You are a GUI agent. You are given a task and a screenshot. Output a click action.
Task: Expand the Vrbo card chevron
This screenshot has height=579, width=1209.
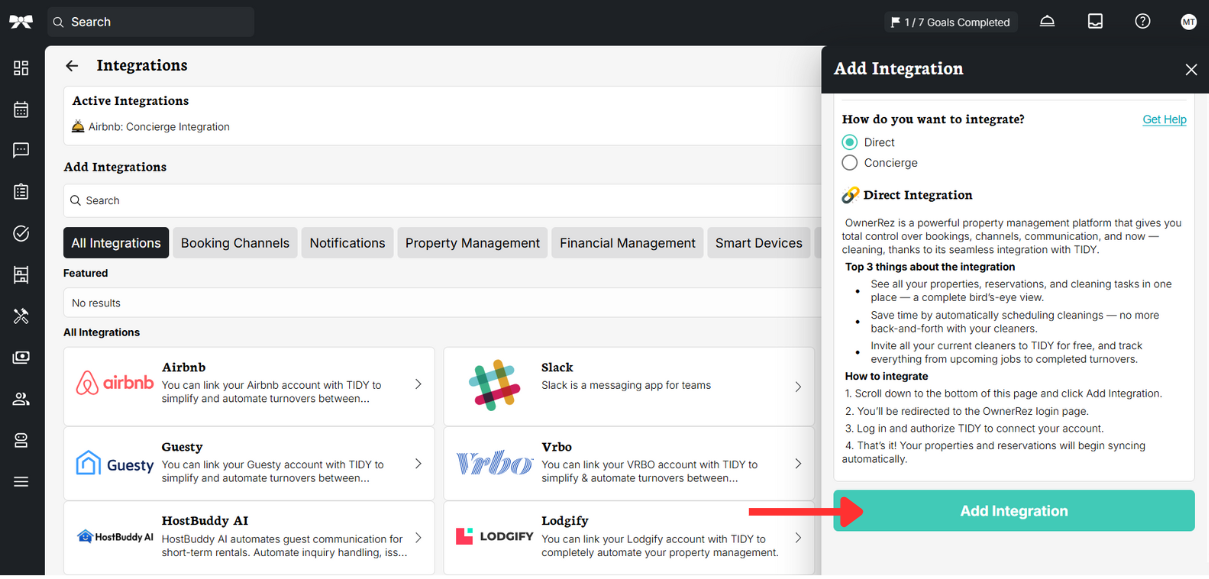tap(798, 464)
